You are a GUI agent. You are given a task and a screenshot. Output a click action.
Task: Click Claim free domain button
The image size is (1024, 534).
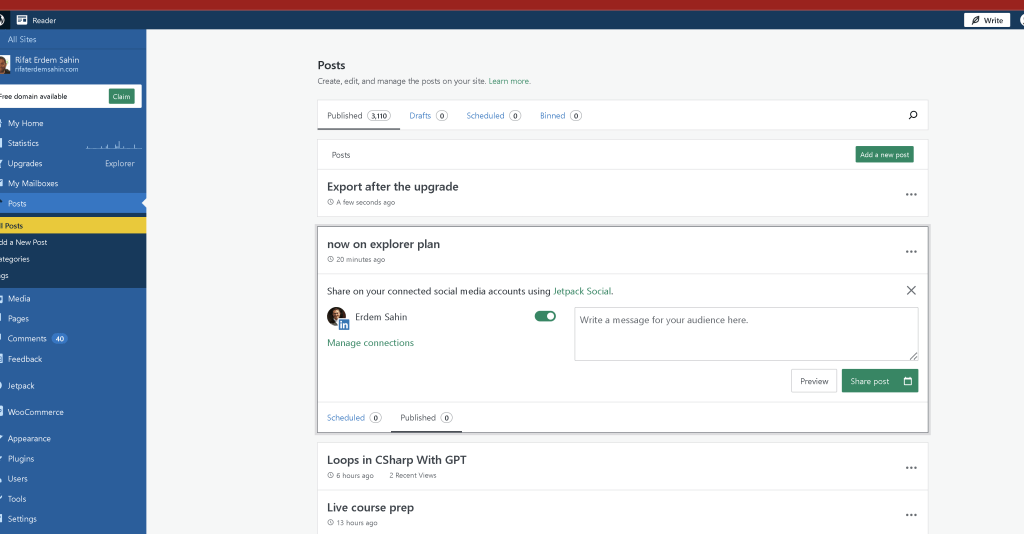[121, 97]
